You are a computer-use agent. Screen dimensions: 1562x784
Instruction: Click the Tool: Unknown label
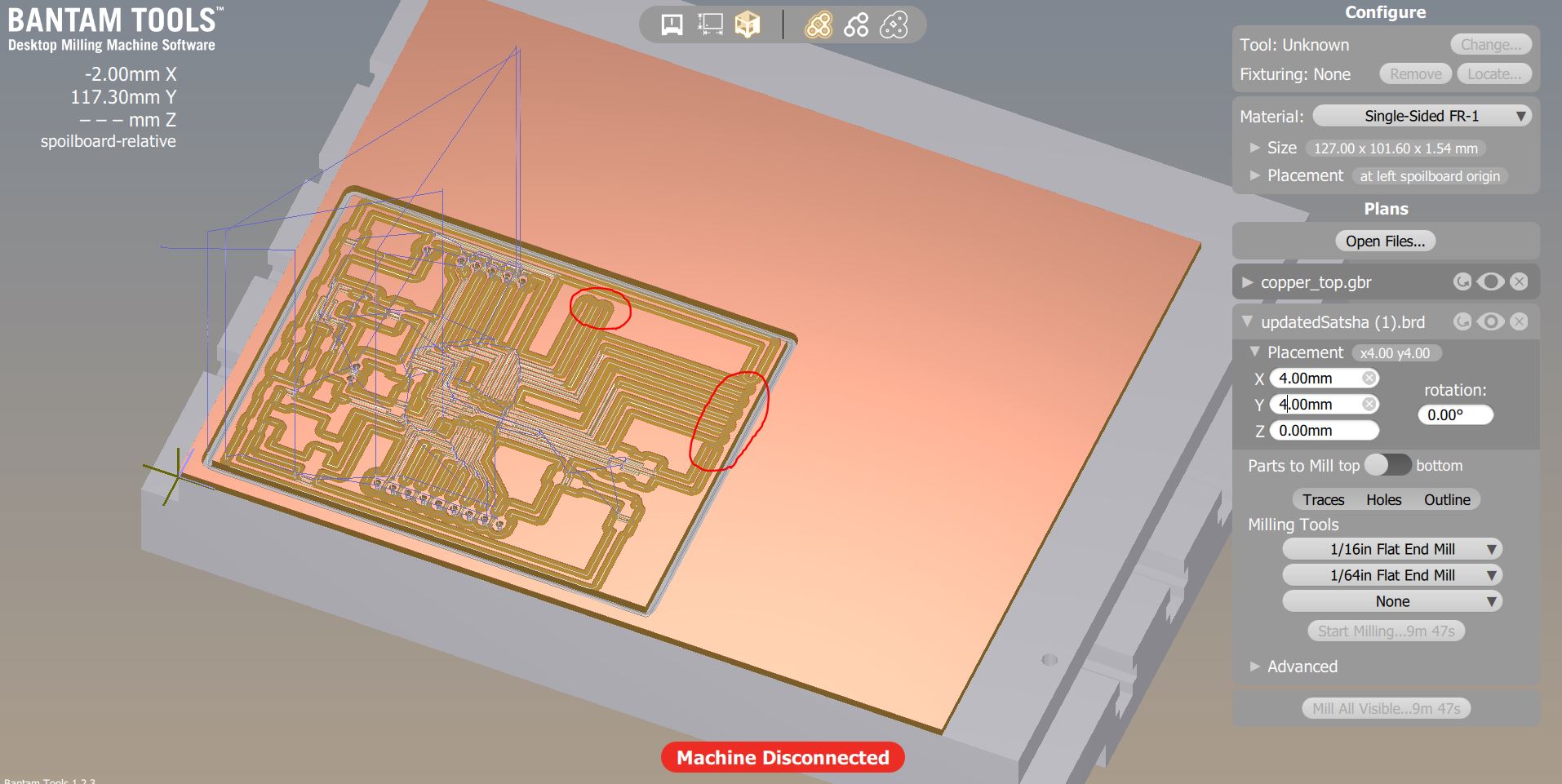click(1294, 45)
